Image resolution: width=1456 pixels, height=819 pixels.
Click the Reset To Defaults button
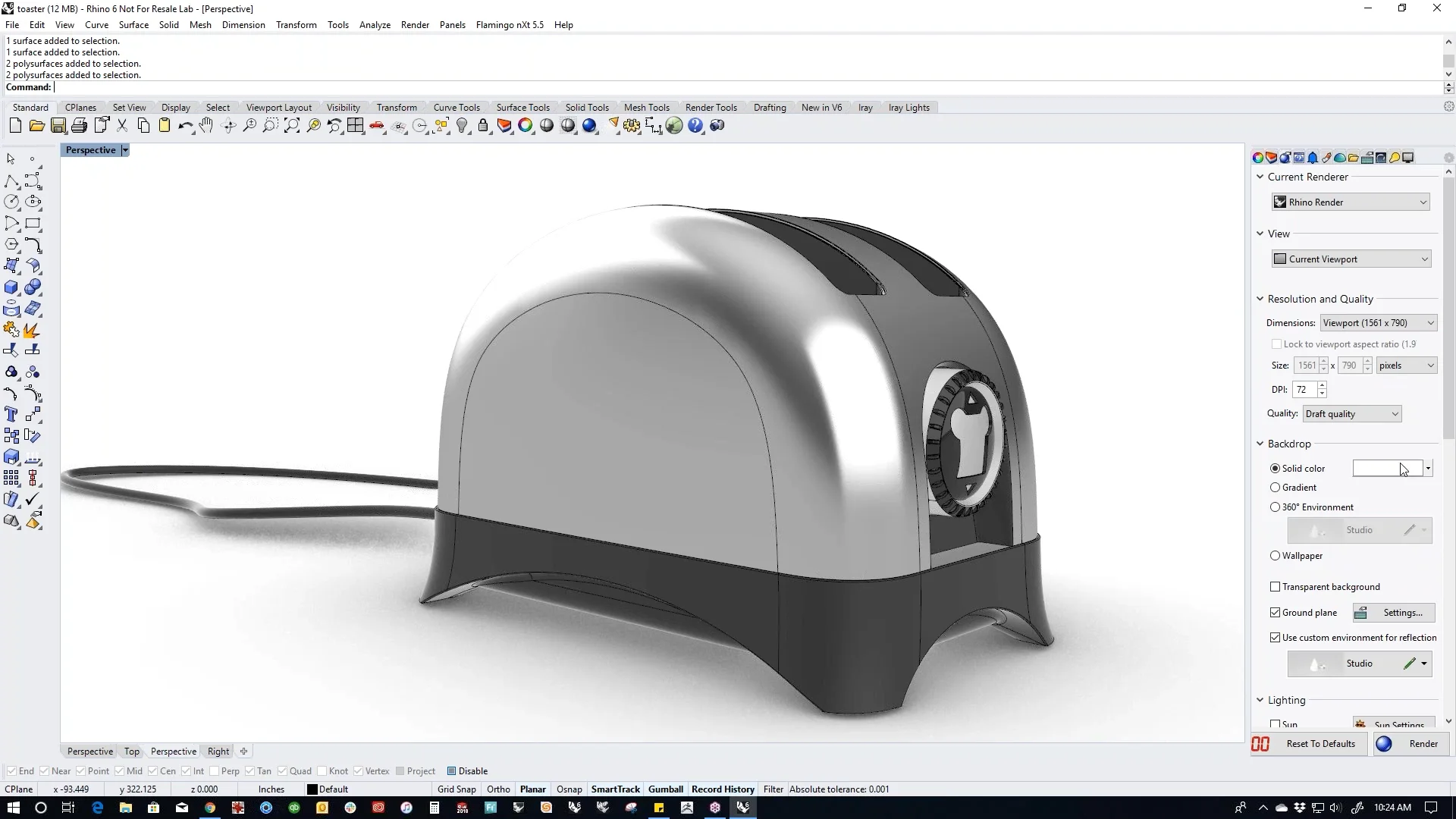pyautogui.click(x=1319, y=744)
